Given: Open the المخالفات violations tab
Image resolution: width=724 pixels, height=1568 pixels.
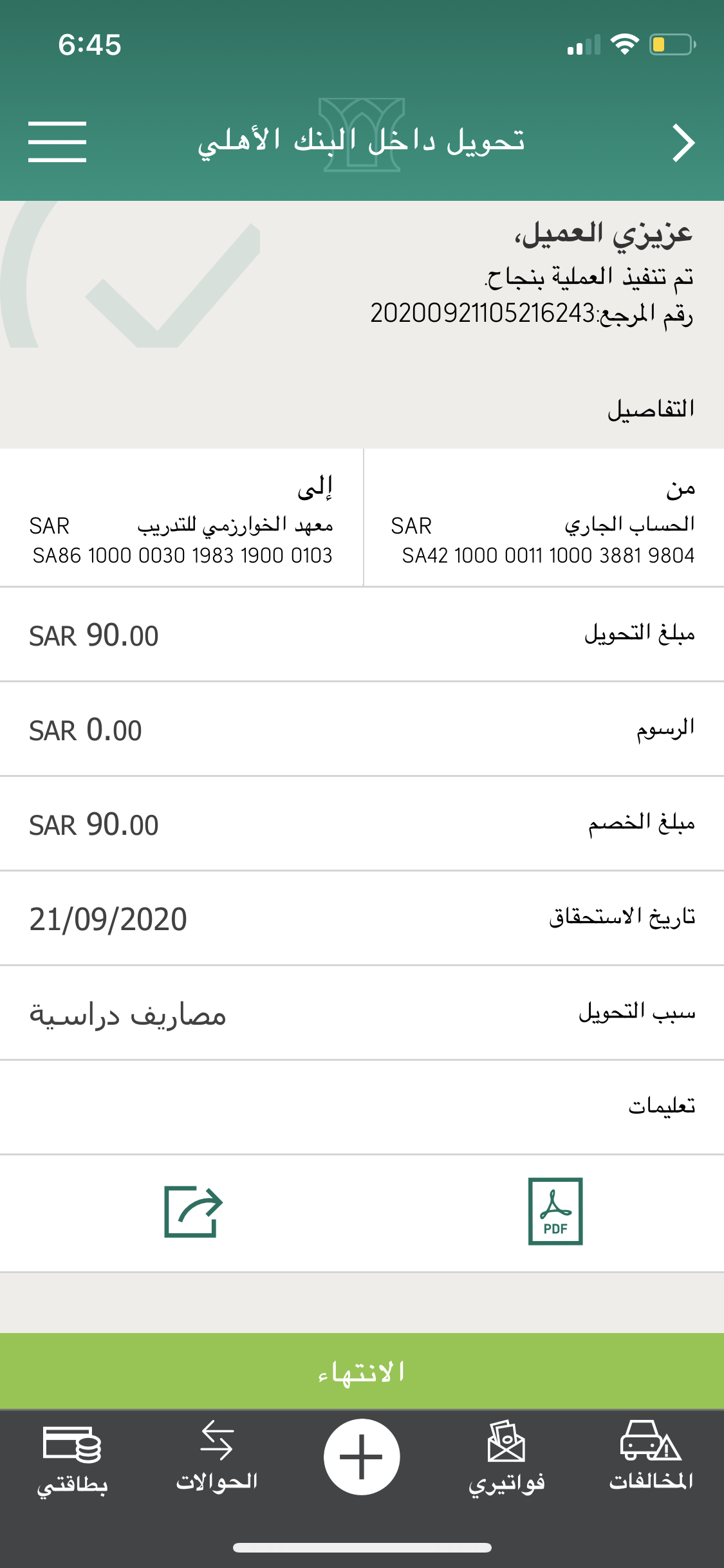Looking at the screenshot, I should [651, 1457].
